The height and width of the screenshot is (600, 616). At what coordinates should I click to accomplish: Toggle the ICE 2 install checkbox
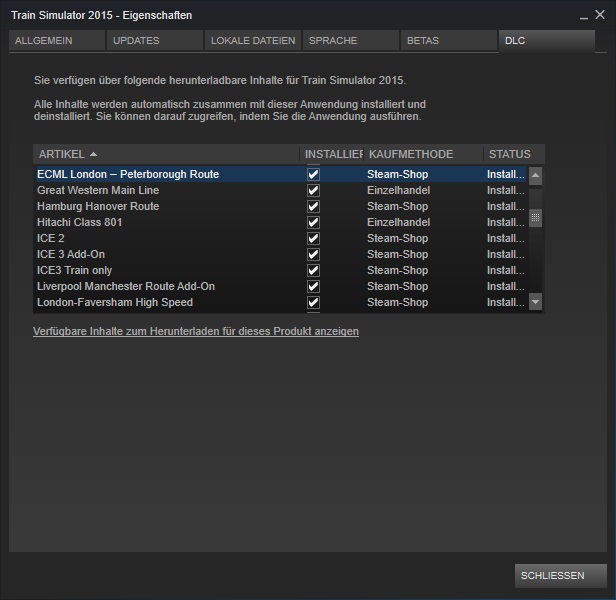[313, 239]
